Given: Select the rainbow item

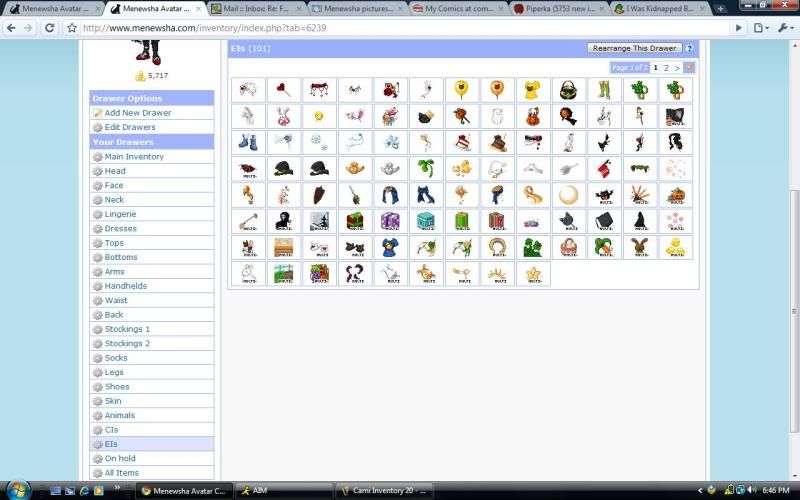Looking at the screenshot, I should coord(497,247).
